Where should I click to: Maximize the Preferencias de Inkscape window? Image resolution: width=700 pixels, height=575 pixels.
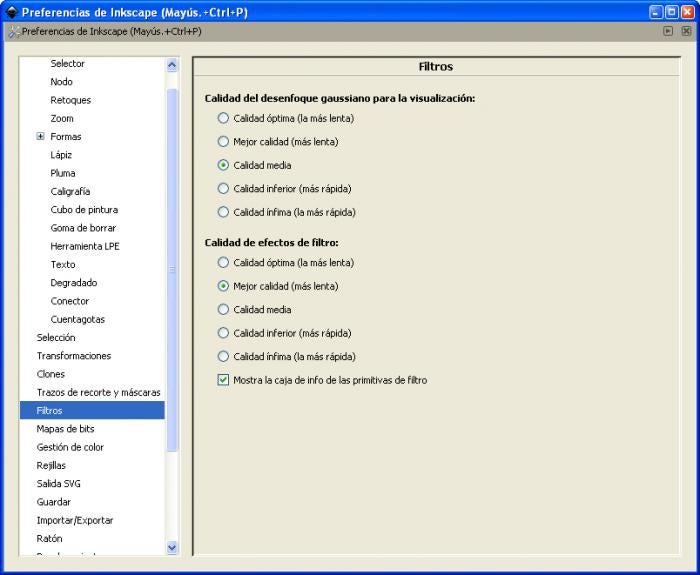(x=672, y=12)
